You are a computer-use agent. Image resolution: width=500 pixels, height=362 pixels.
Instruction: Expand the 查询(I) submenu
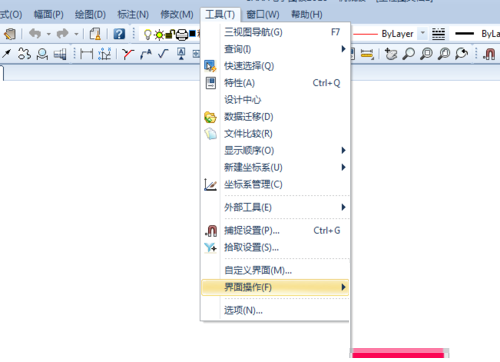[275, 49]
